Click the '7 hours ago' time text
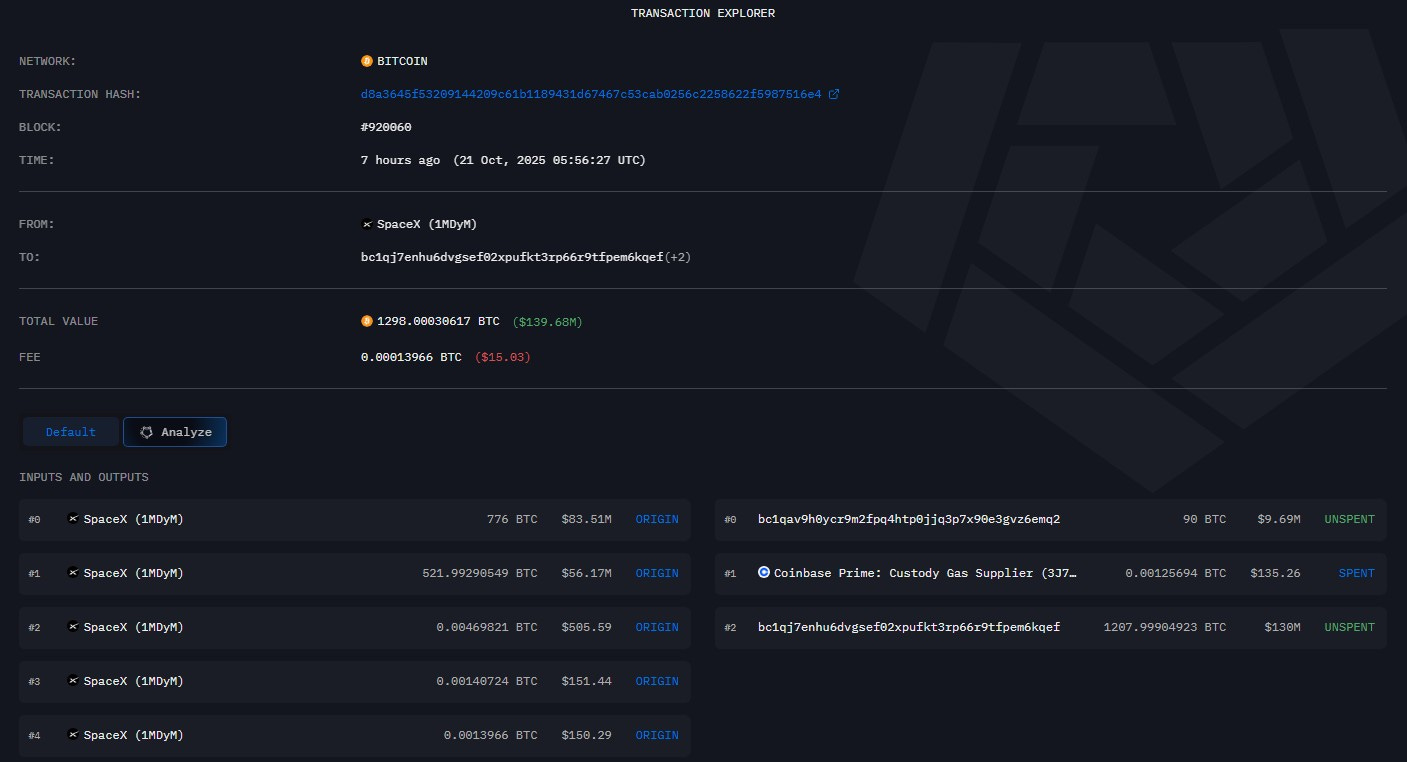Viewport: 1407px width, 762px height. pyautogui.click(x=400, y=160)
